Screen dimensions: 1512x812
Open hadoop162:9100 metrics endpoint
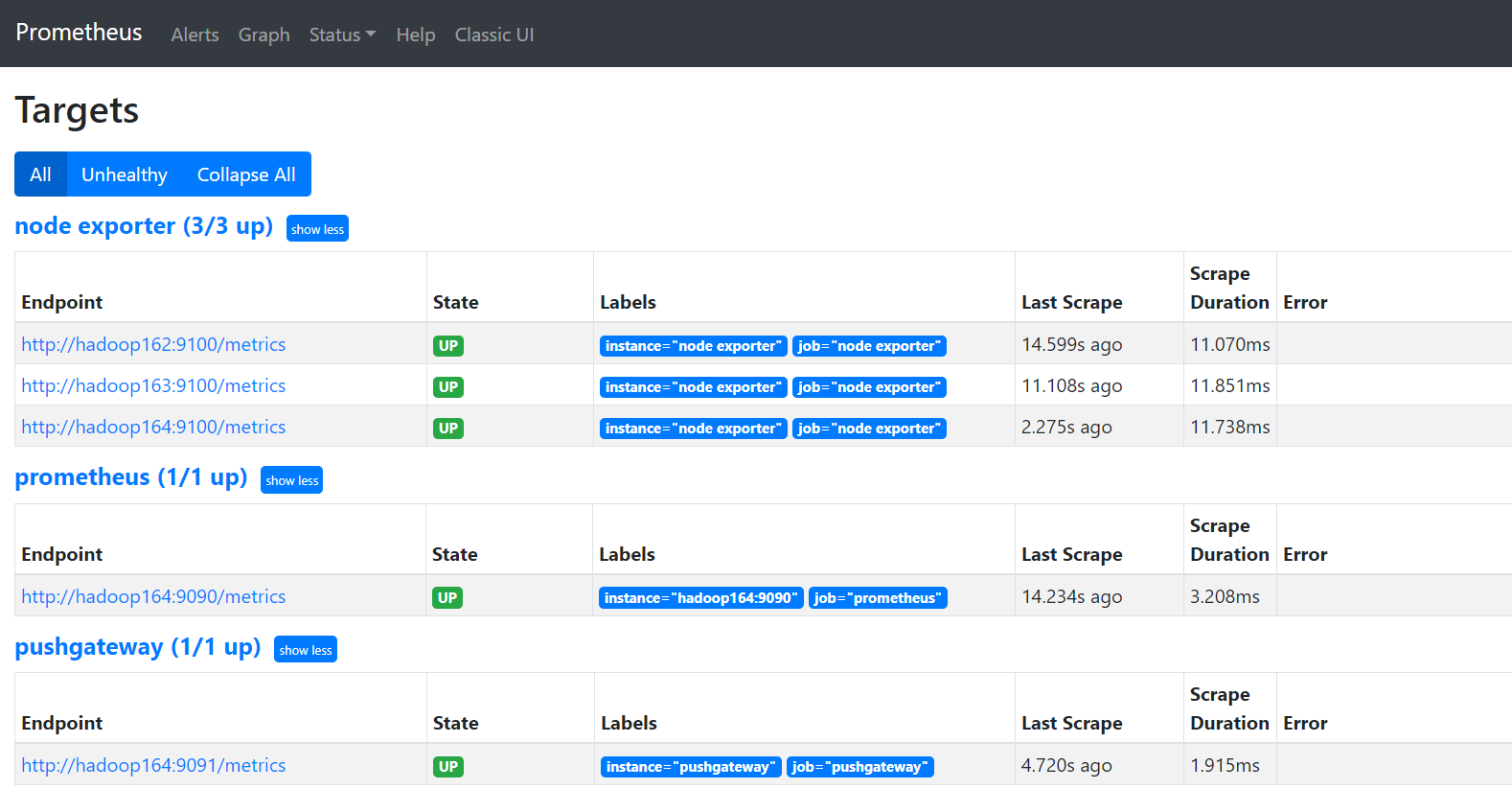click(153, 344)
